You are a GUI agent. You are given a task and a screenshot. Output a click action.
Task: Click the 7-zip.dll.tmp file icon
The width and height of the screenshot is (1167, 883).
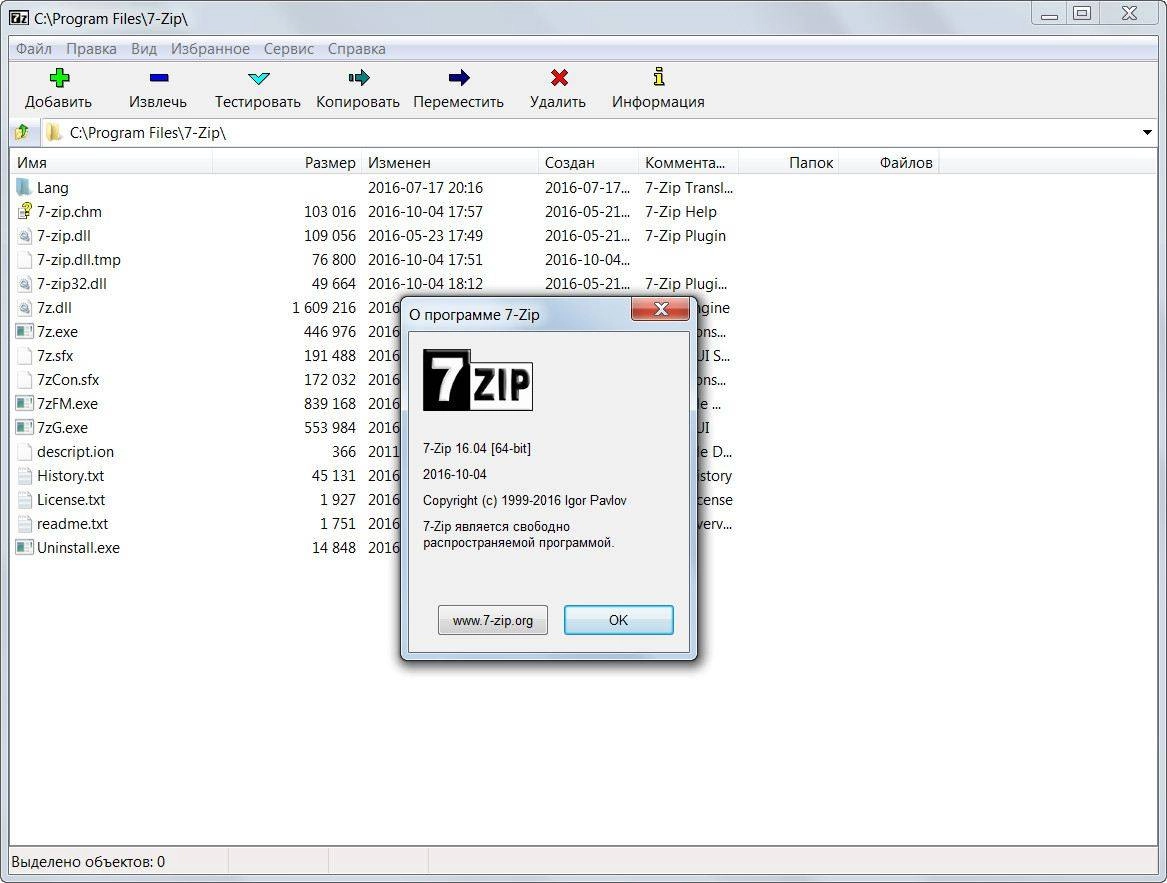tap(24, 260)
